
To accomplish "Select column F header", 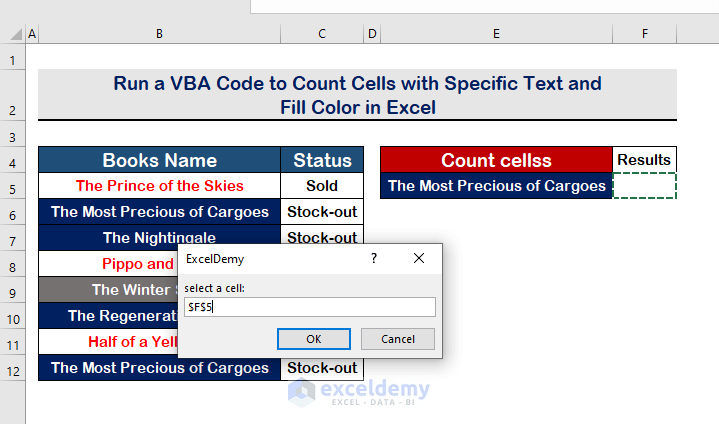I will (645, 35).
